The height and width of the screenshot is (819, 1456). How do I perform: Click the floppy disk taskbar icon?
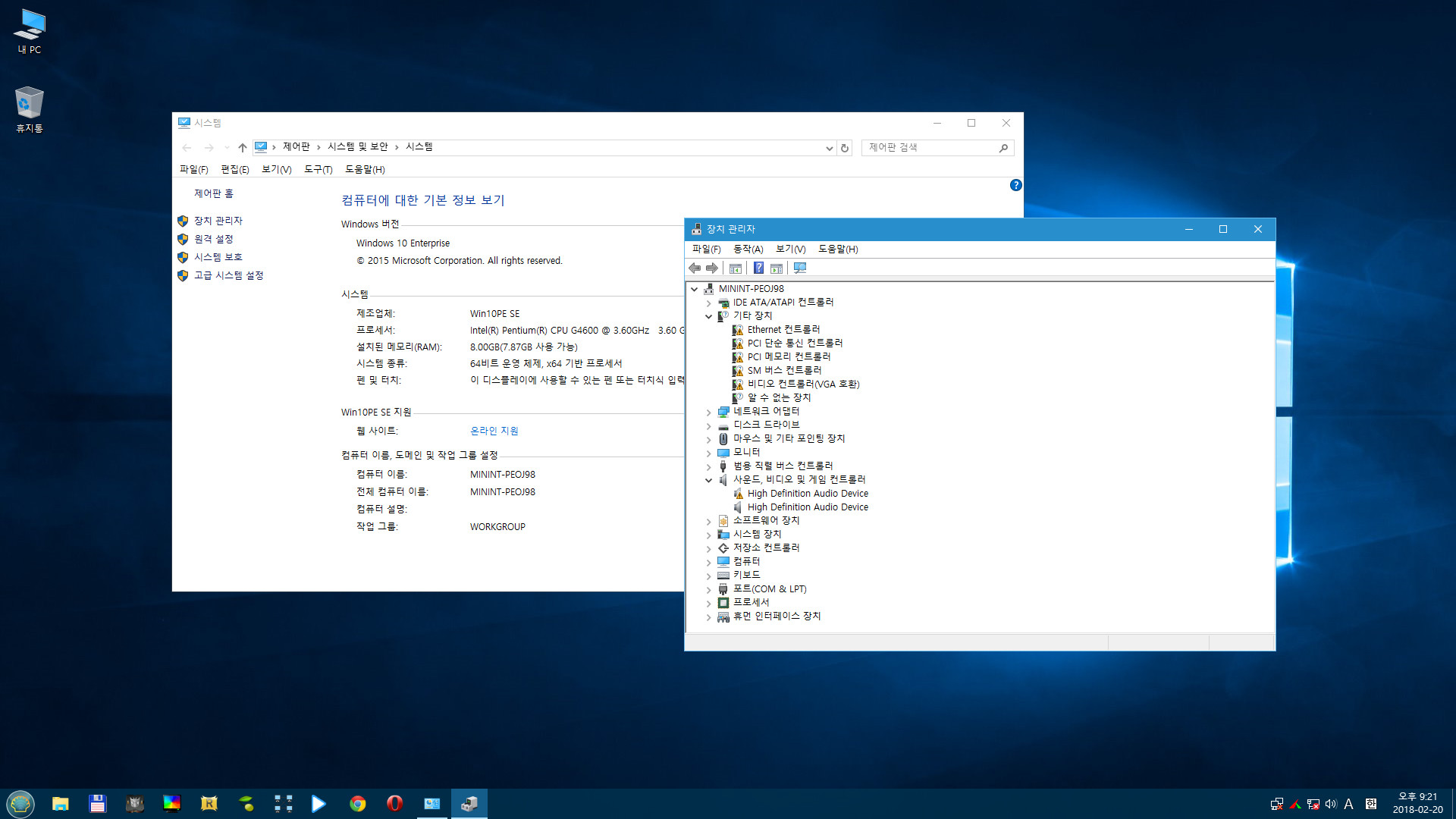pos(97,804)
